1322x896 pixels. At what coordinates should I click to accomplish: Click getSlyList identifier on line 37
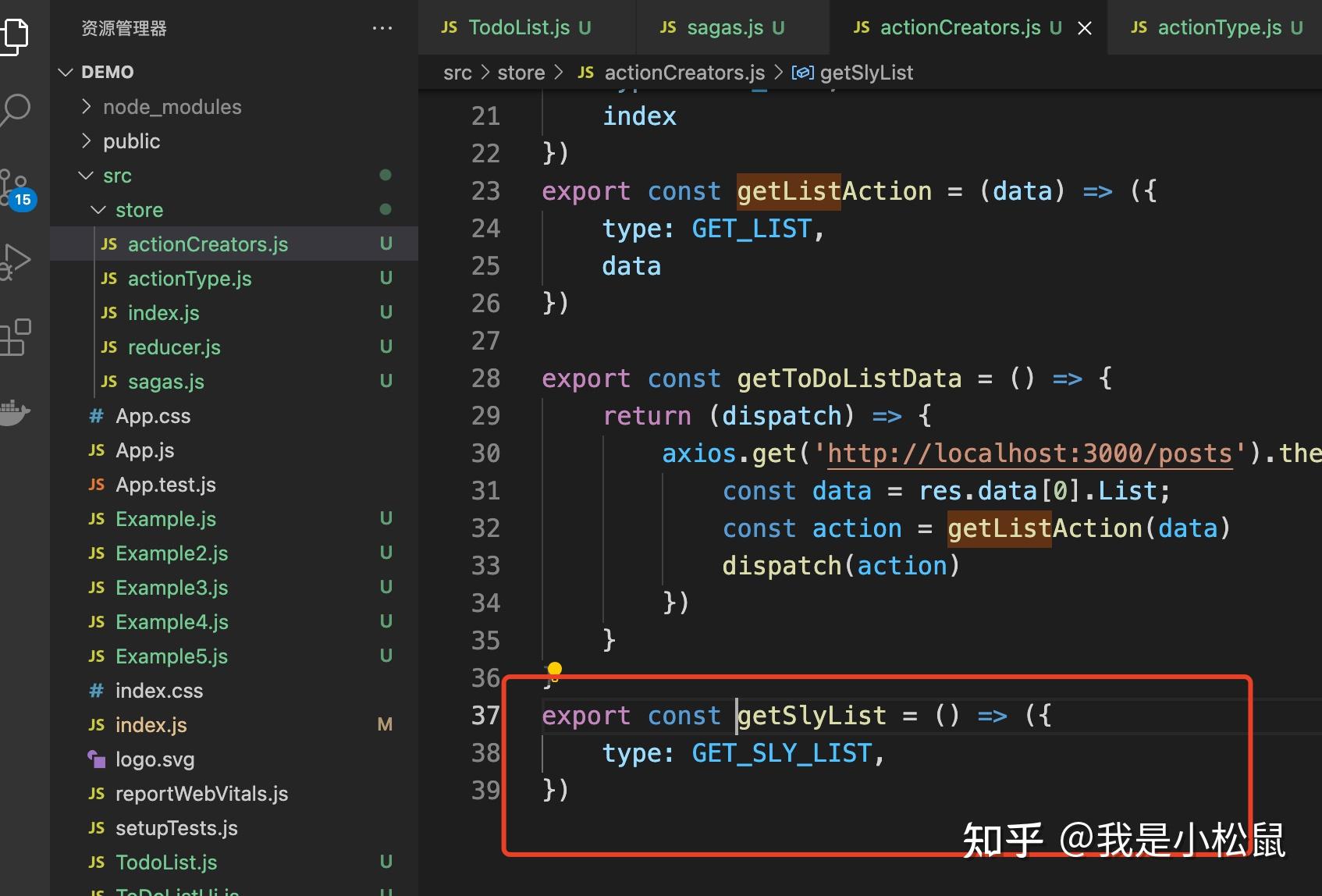click(812, 716)
